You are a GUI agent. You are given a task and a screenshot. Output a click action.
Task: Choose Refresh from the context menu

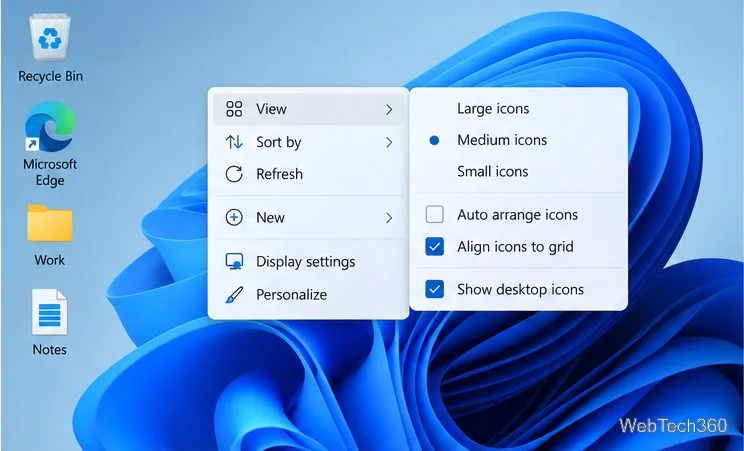tap(308, 174)
